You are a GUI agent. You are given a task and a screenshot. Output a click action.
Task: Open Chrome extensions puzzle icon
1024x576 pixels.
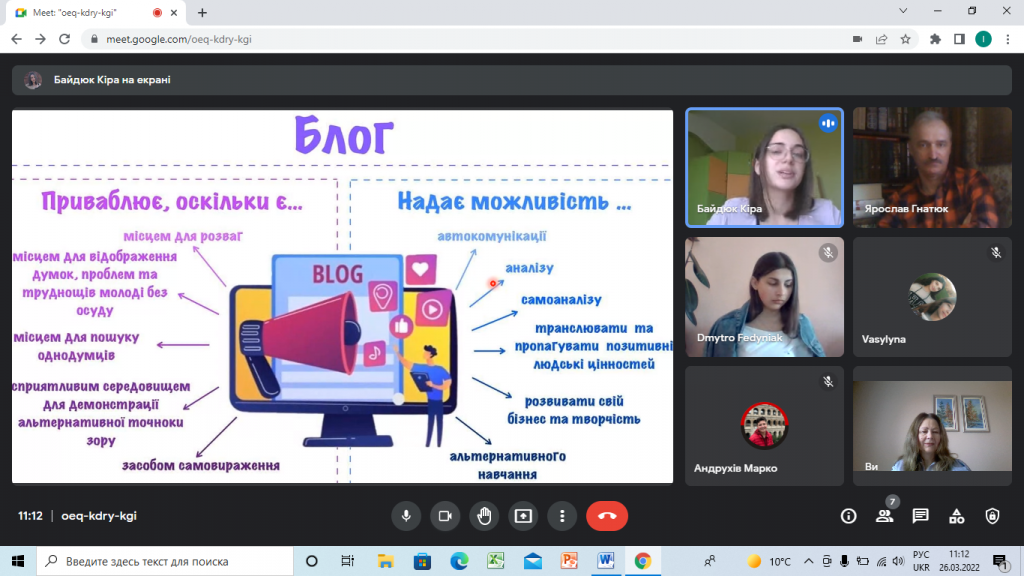pos(935,39)
